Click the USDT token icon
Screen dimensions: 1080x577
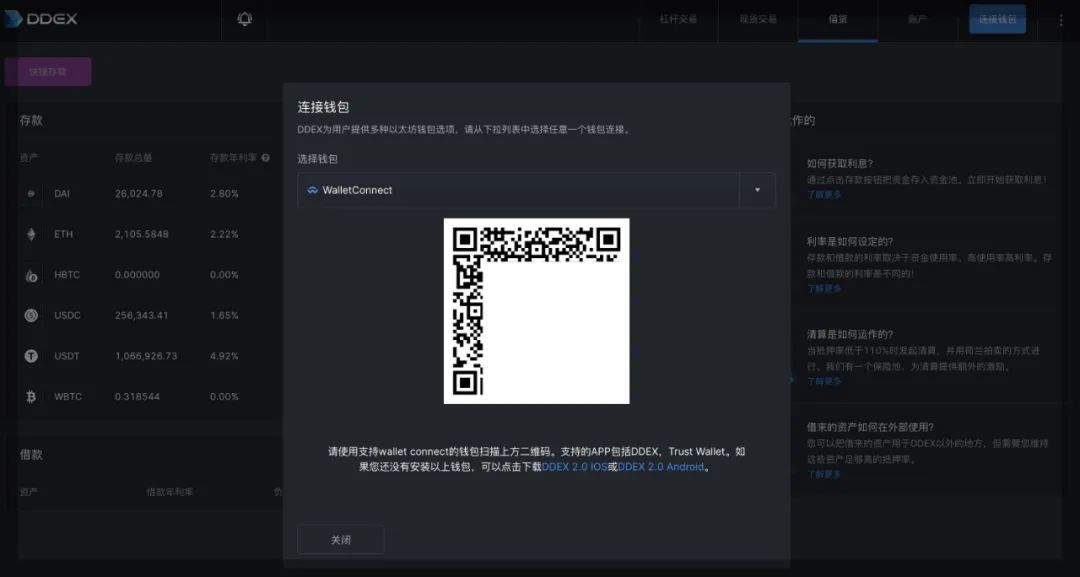coord(32,355)
